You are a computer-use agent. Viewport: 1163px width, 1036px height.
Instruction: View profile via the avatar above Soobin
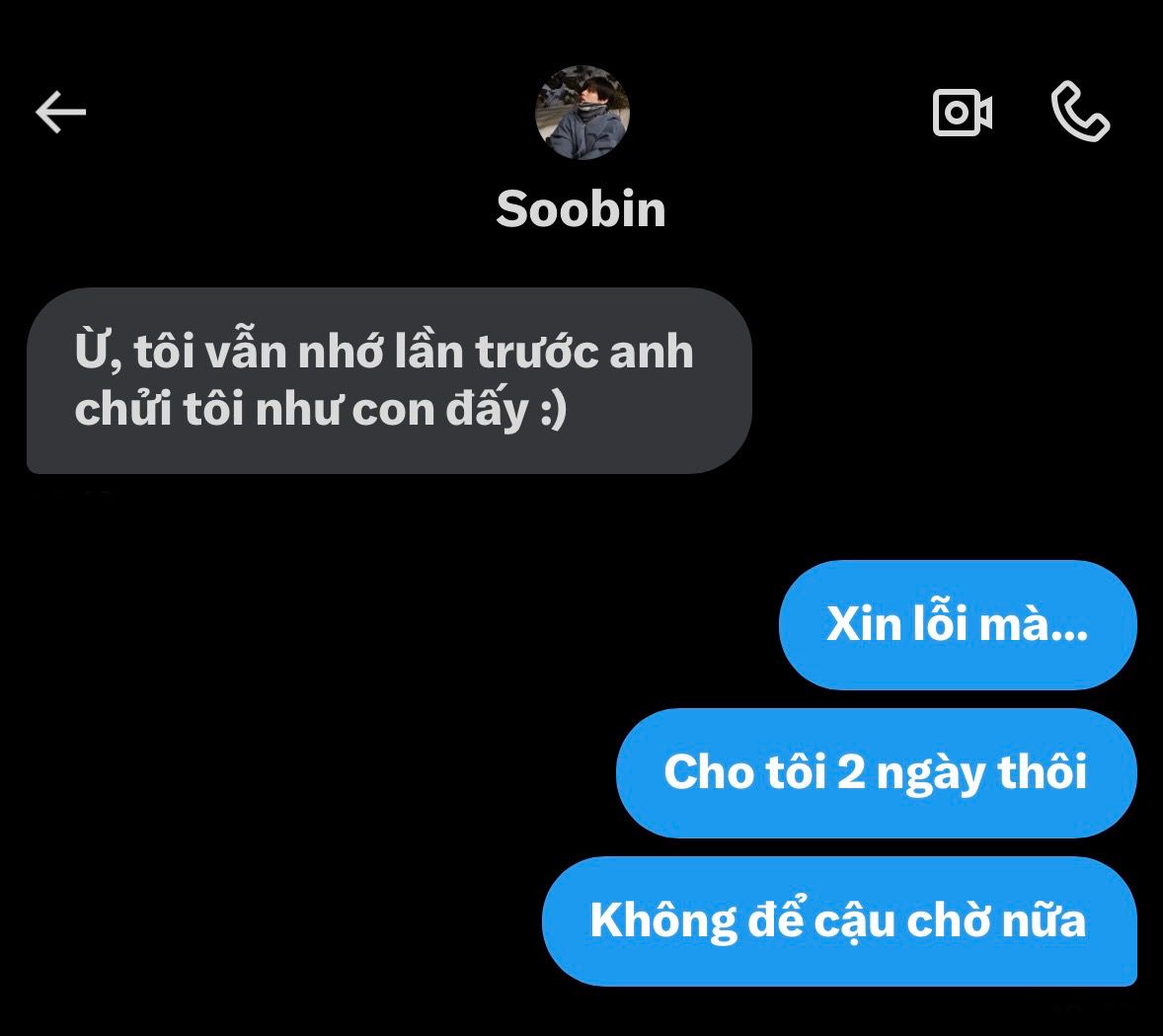(x=582, y=113)
